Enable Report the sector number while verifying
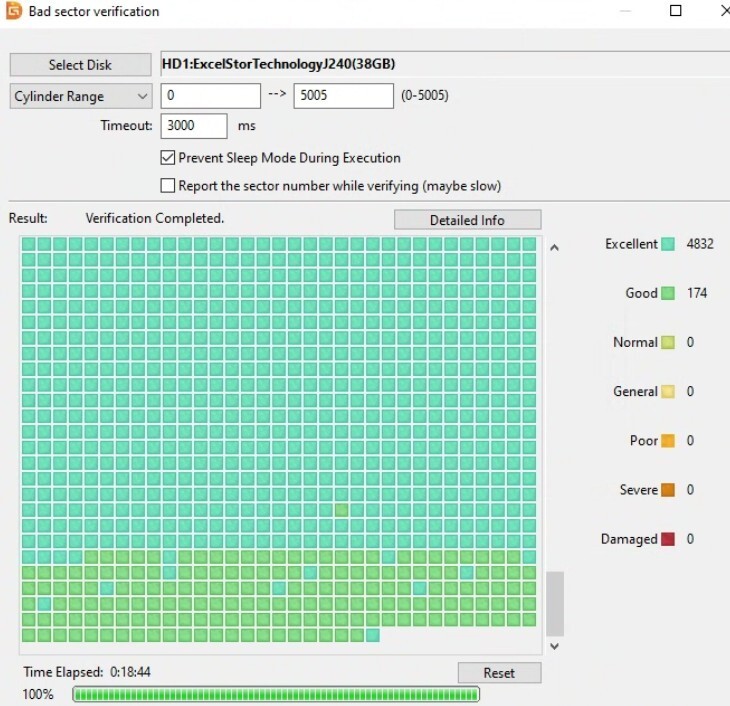The height and width of the screenshot is (706, 730). pos(168,185)
